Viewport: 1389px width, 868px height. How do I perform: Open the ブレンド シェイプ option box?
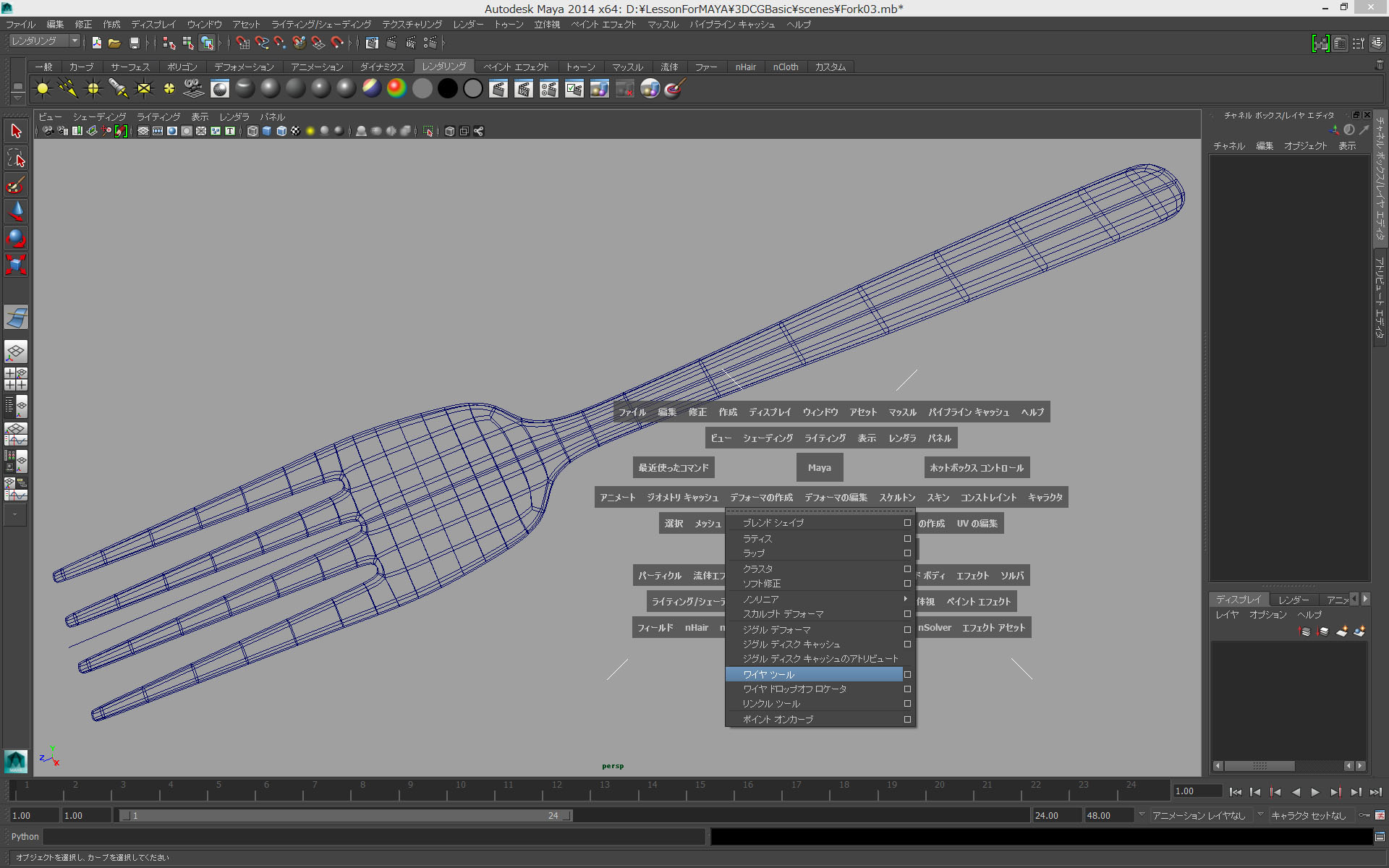coord(906,522)
